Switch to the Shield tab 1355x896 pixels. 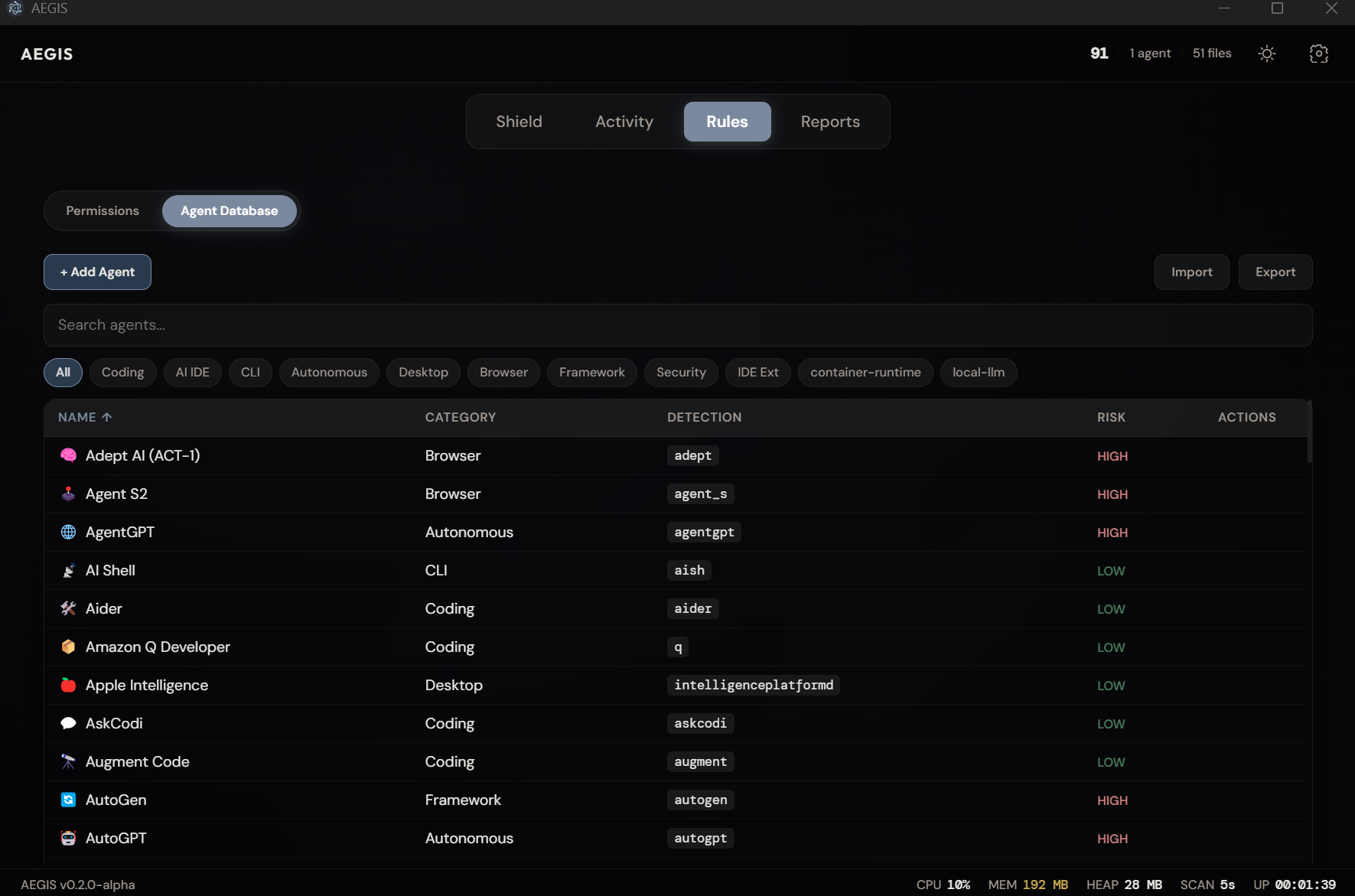[x=519, y=122]
